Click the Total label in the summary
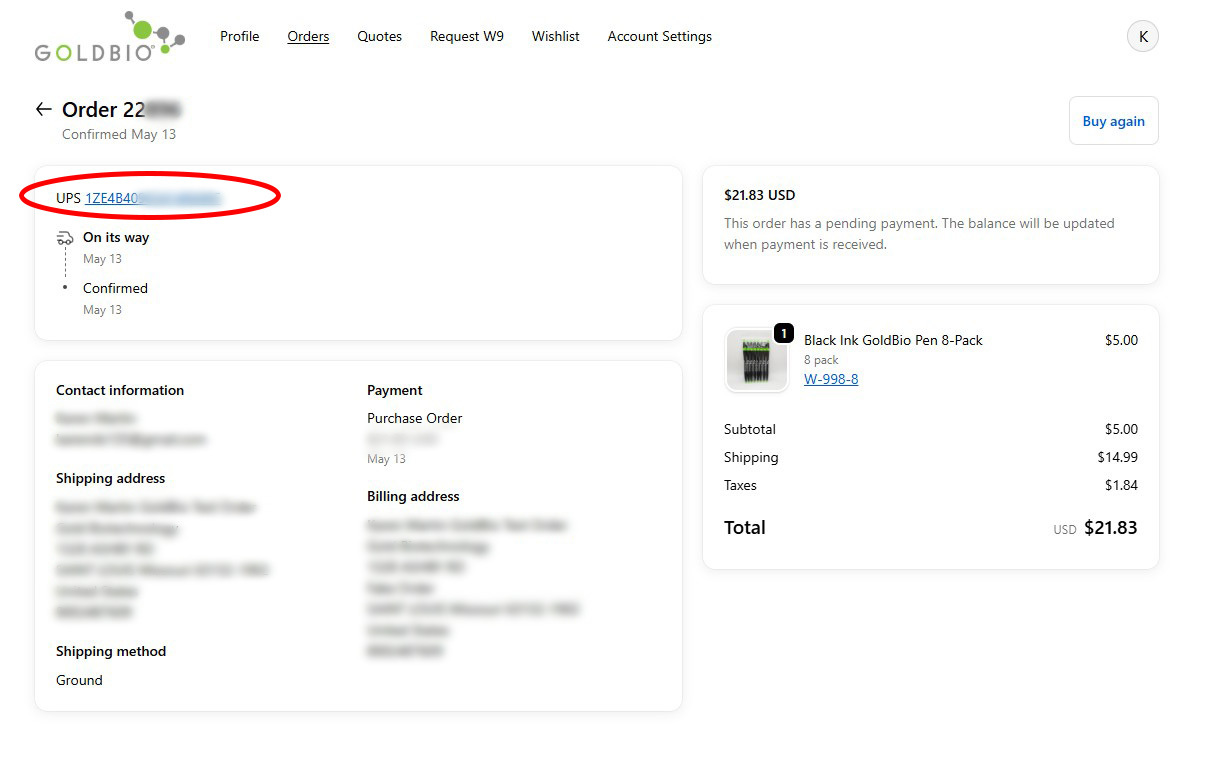This screenshot has height=774, width=1206. coord(745,527)
